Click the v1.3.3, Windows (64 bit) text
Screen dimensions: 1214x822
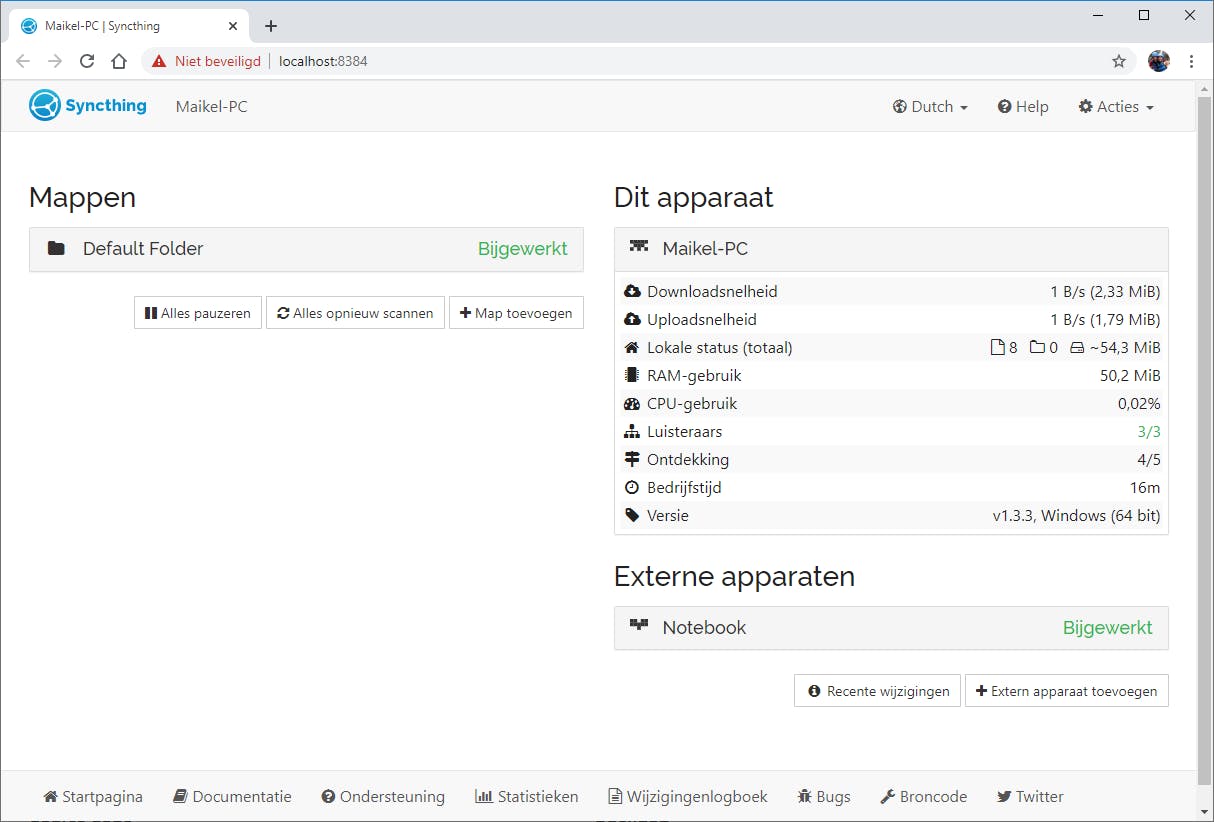[x=1076, y=516]
